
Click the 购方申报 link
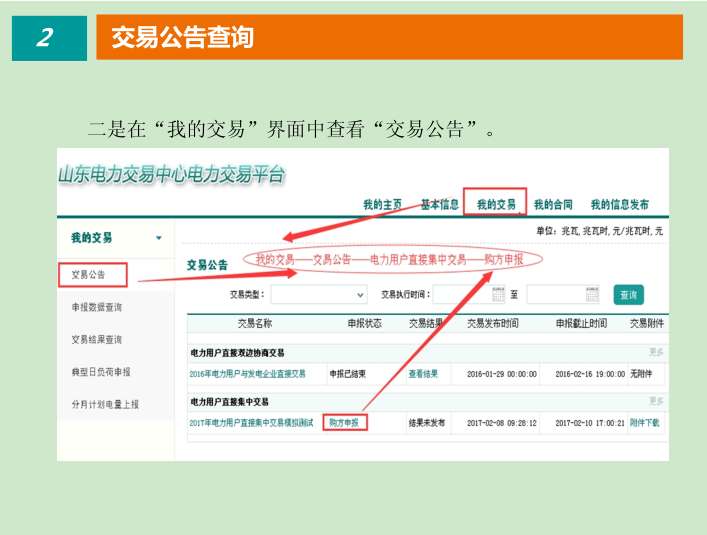point(344,423)
